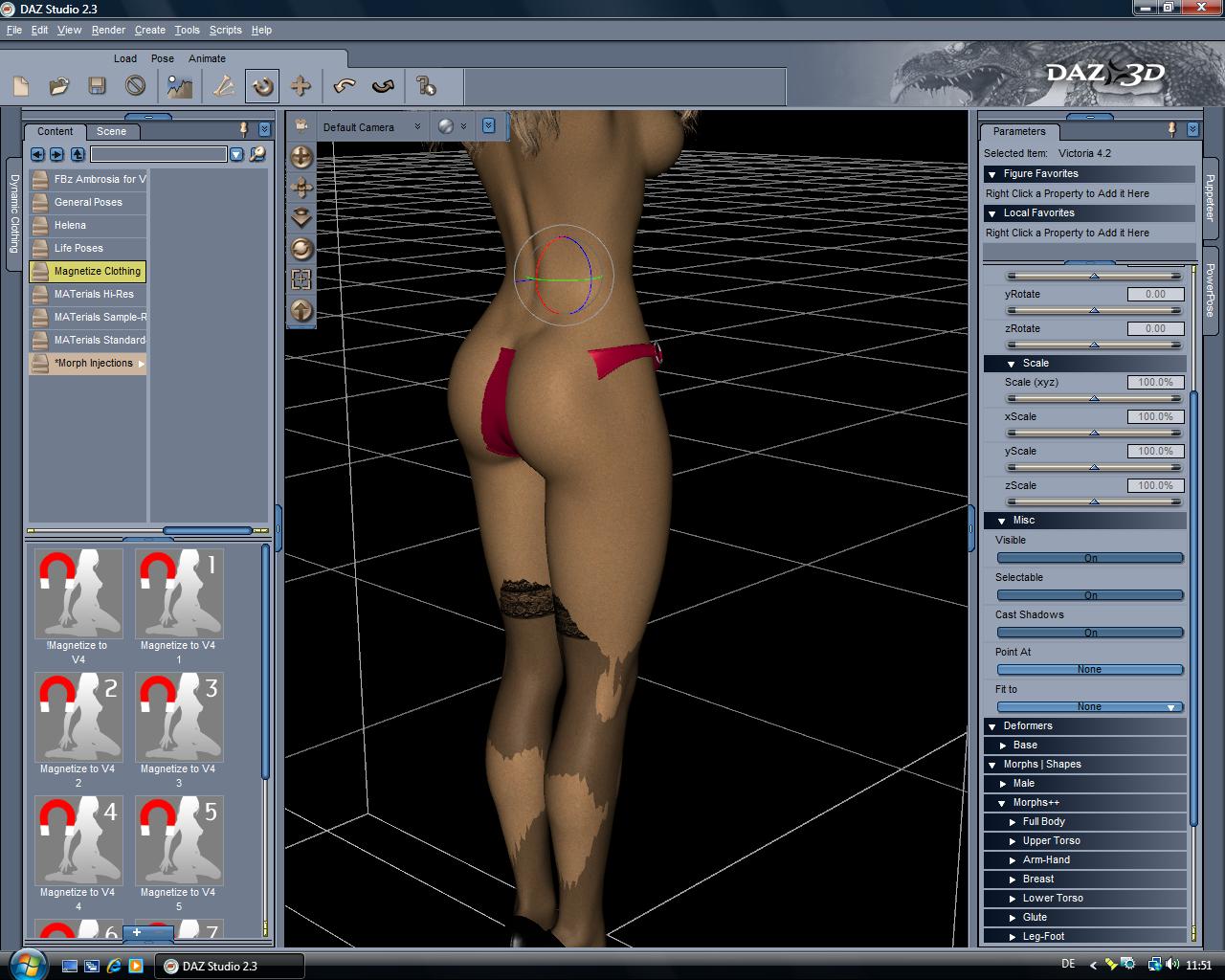Open the Scripts menu
The height and width of the screenshot is (980, 1225).
(x=226, y=30)
